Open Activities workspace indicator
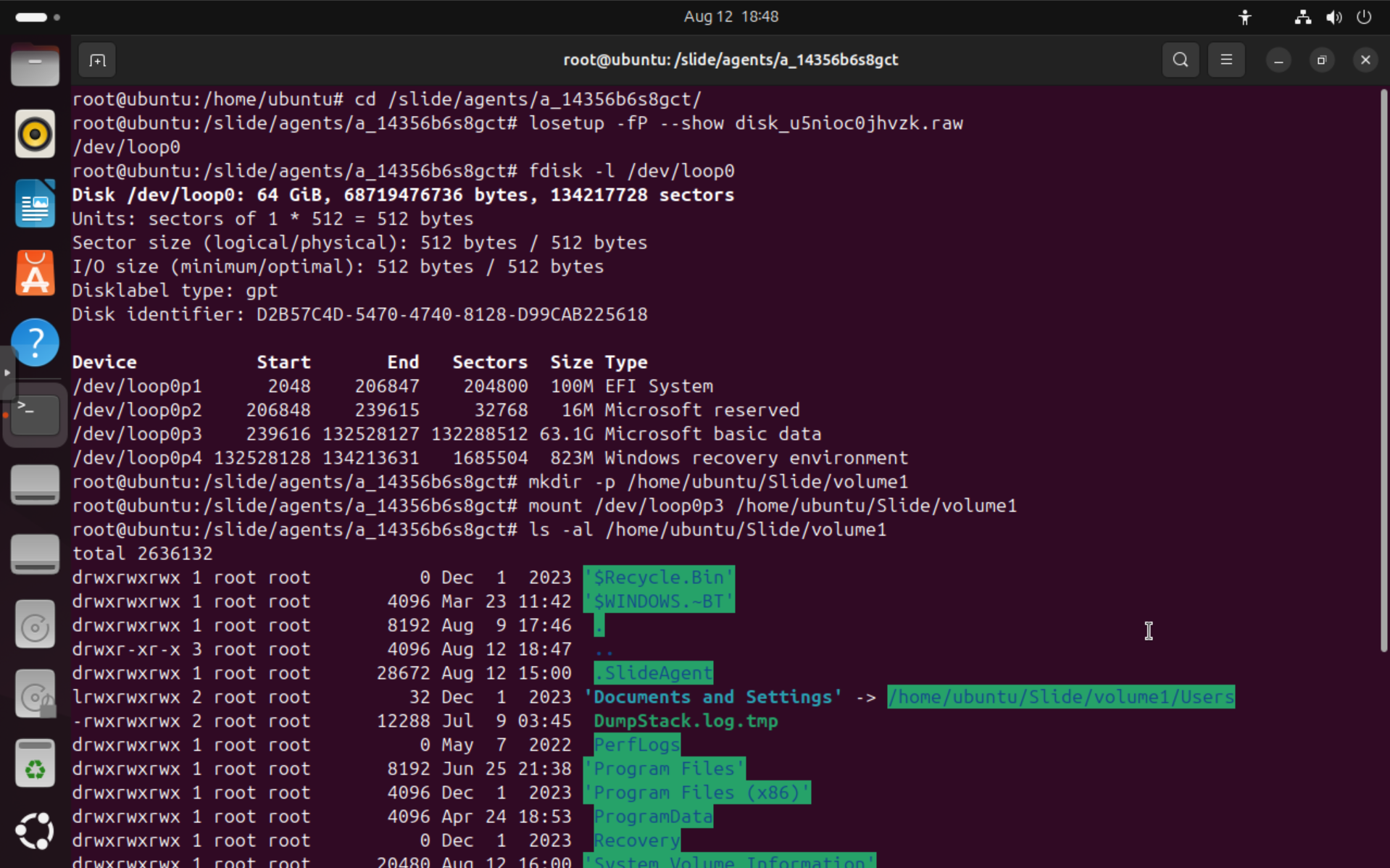This screenshot has width=1390, height=868. 37,17
